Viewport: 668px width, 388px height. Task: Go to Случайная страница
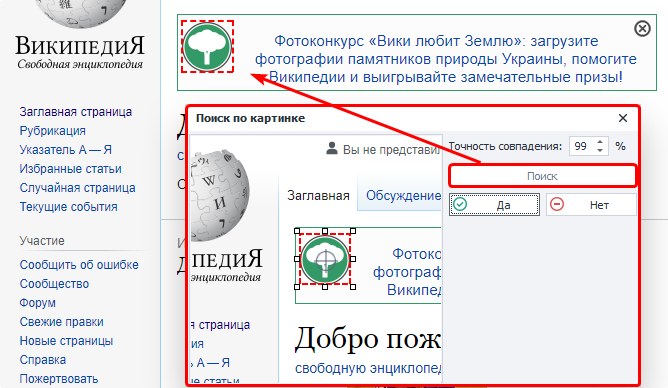(78, 188)
